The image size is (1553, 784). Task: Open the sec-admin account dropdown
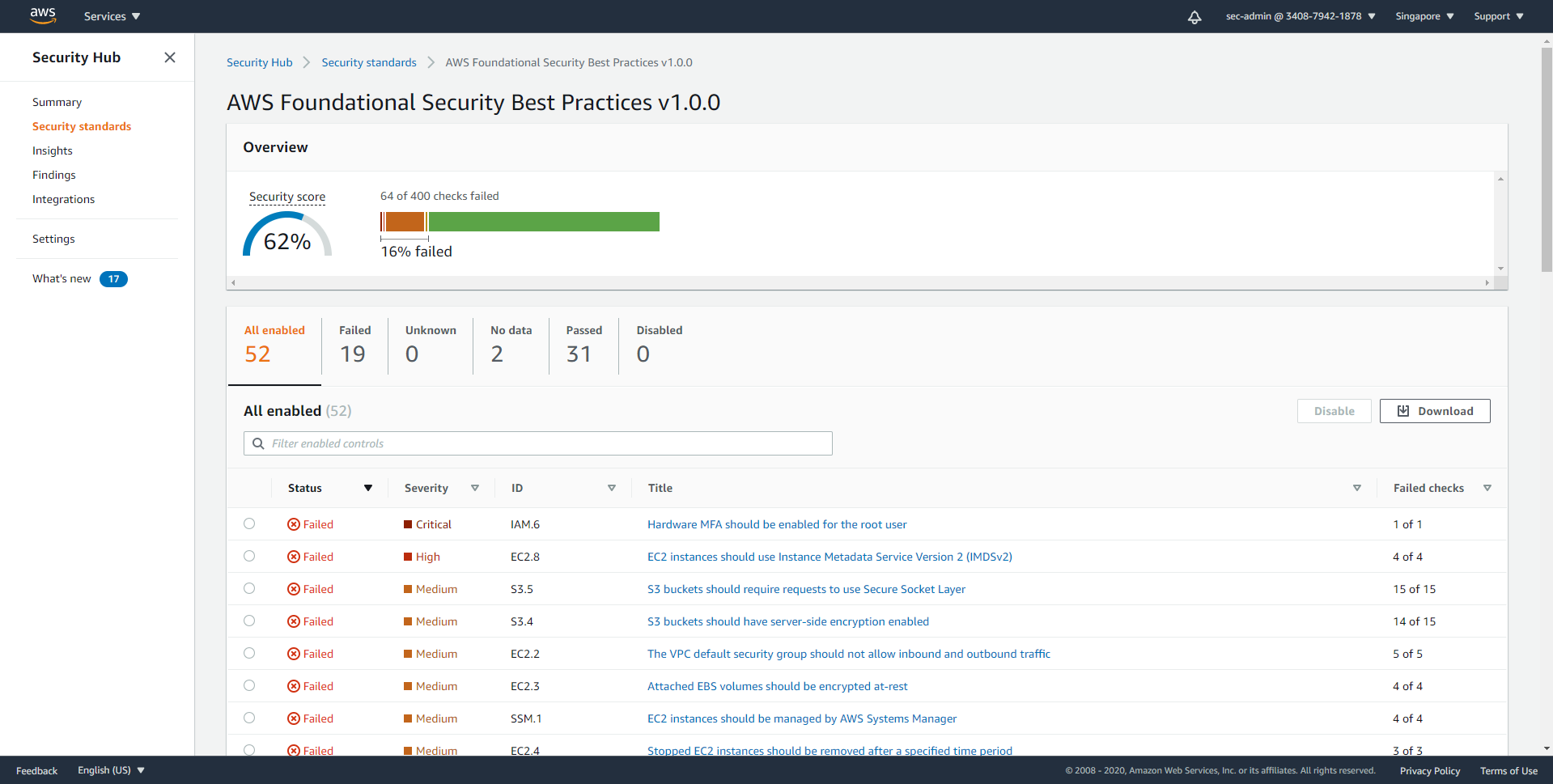pos(1301,16)
